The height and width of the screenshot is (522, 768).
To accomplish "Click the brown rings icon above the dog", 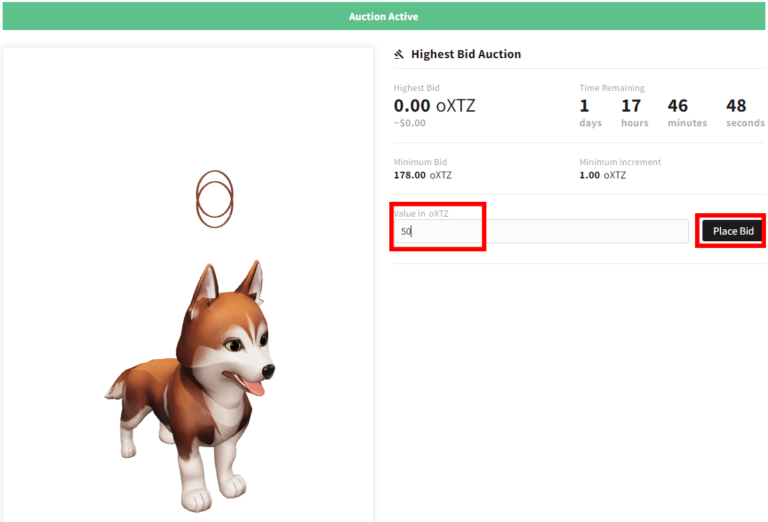I will [214, 196].
